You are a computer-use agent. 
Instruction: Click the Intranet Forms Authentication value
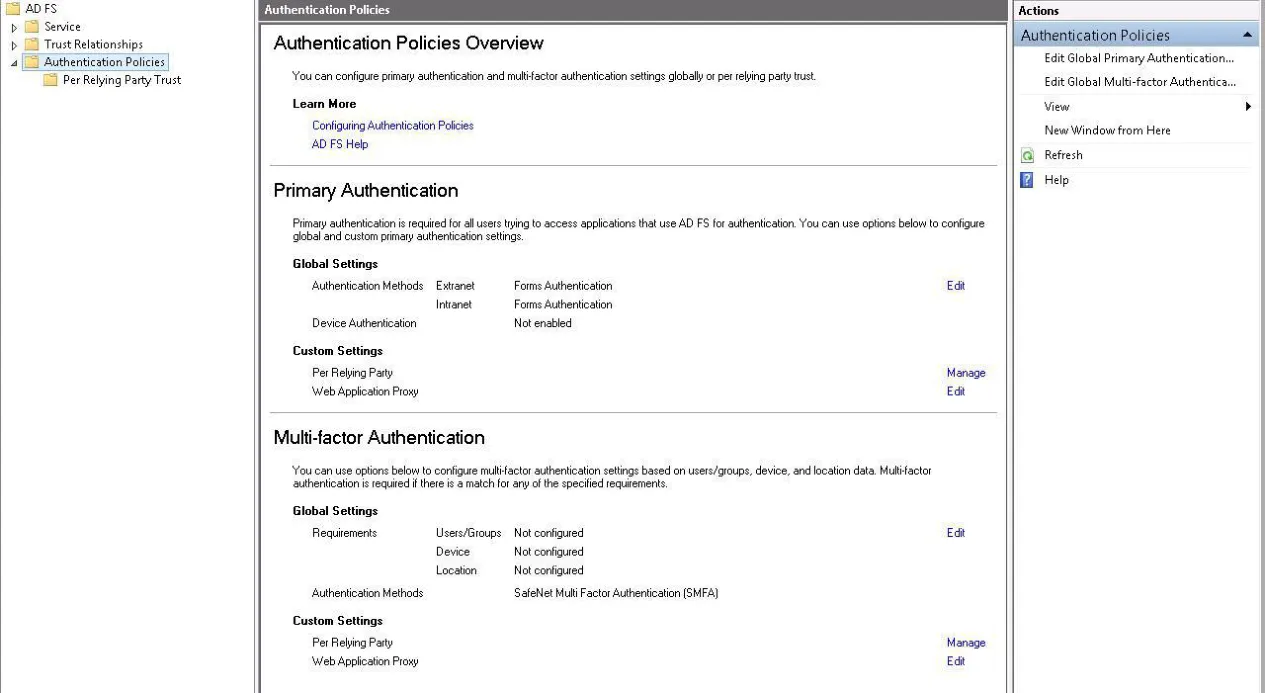coord(563,305)
